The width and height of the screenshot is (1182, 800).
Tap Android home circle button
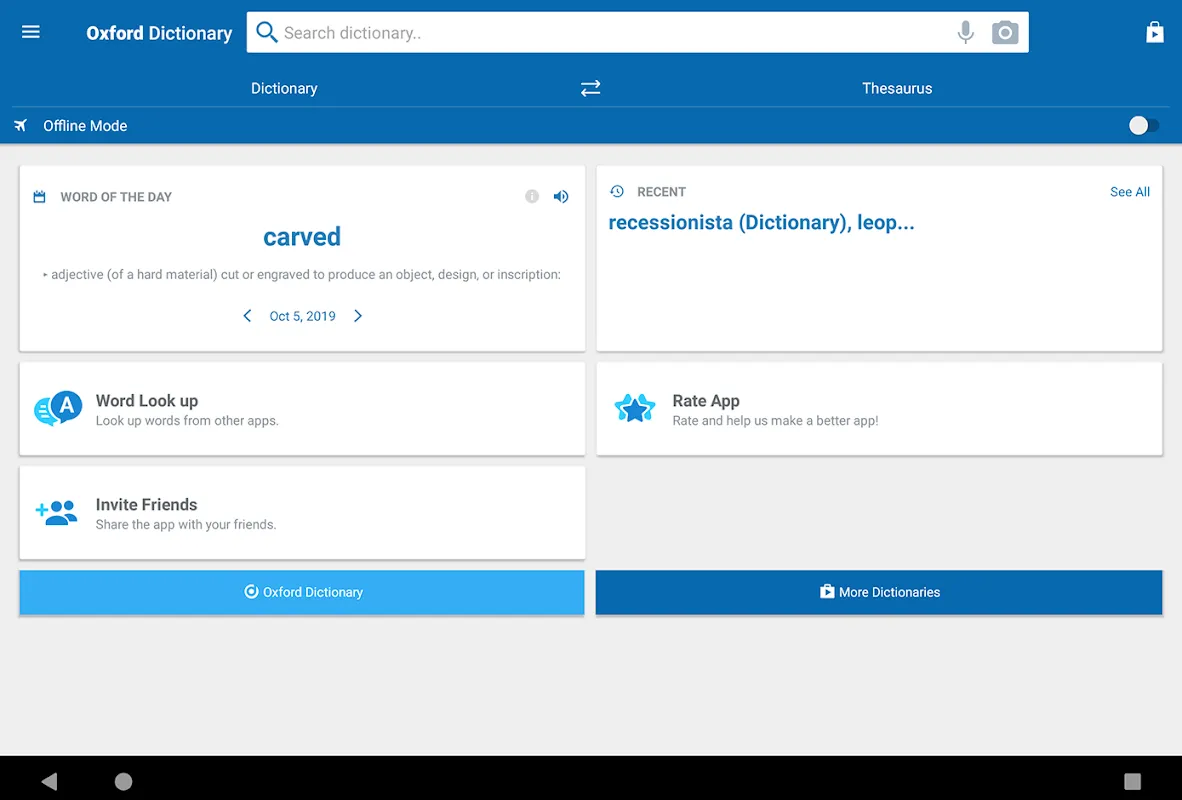tap(124, 781)
